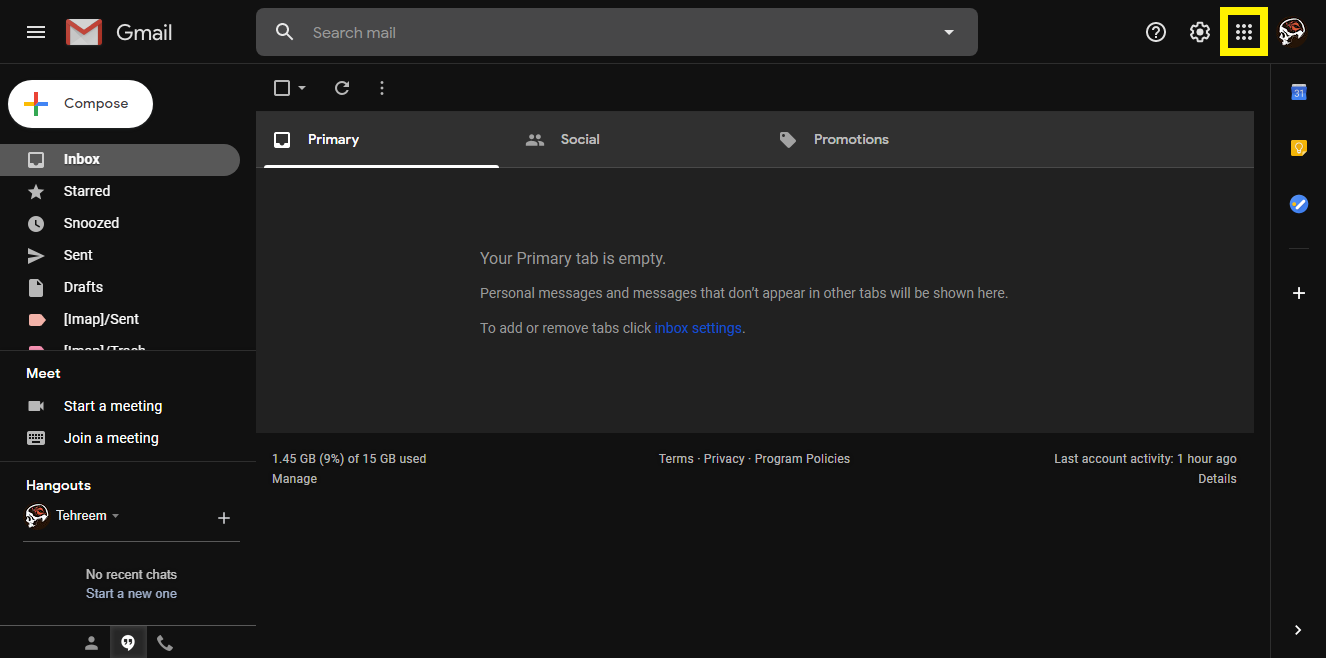Click the Drafts label text
This screenshot has width=1326, height=658.
pos(83,287)
